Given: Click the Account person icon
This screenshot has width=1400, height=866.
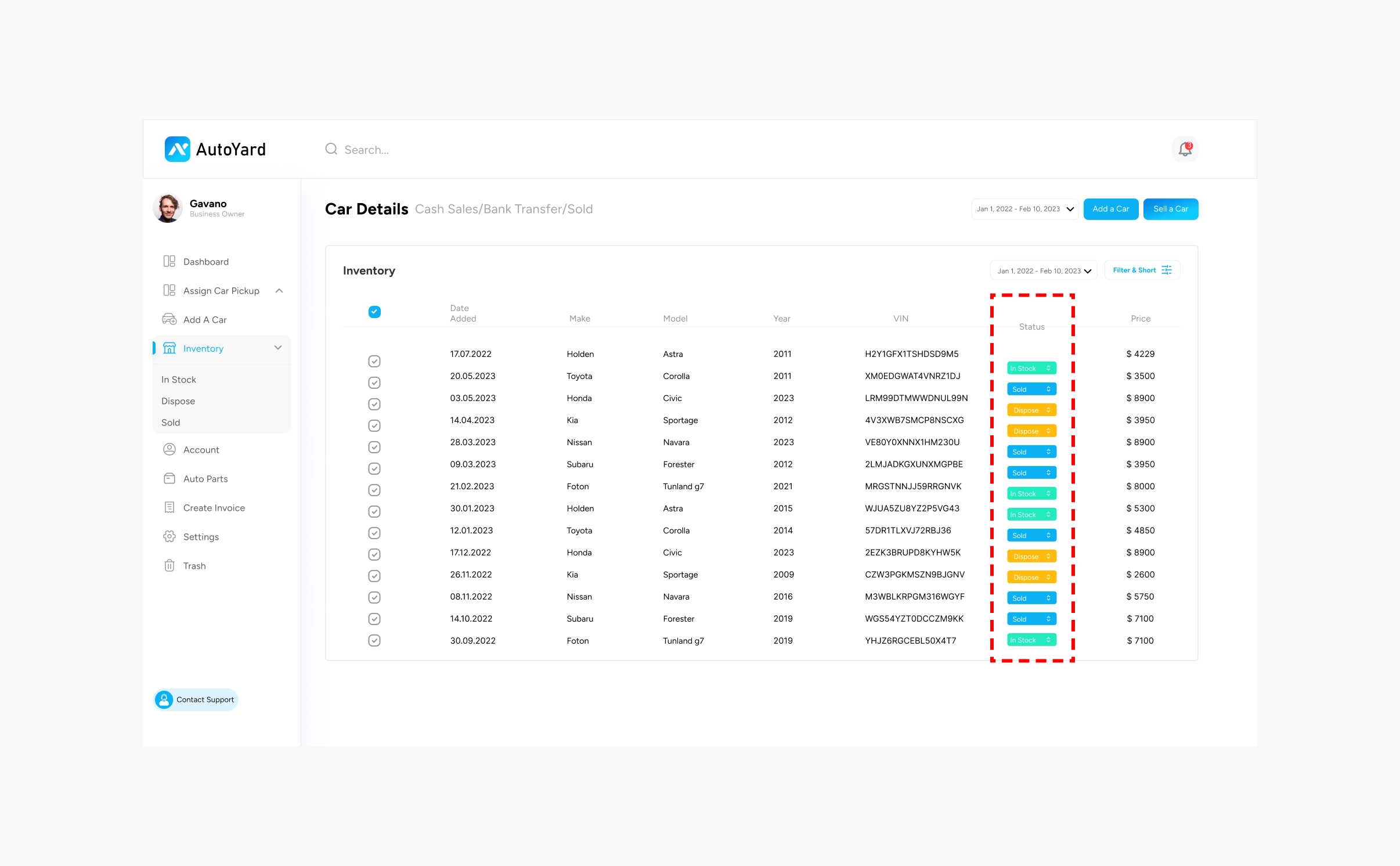Looking at the screenshot, I should 169,449.
